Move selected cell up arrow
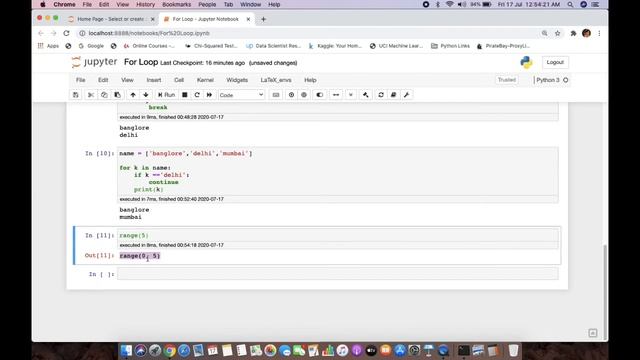640x360 pixels. (133, 95)
